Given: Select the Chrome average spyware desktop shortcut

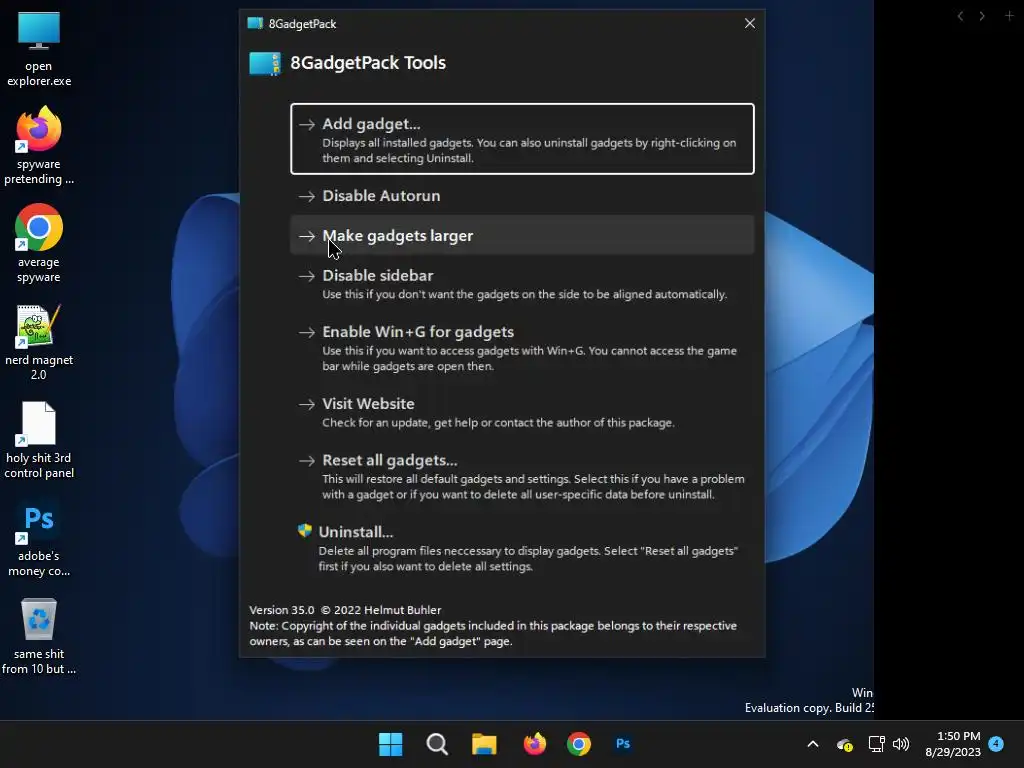Looking at the screenshot, I should (x=39, y=244).
